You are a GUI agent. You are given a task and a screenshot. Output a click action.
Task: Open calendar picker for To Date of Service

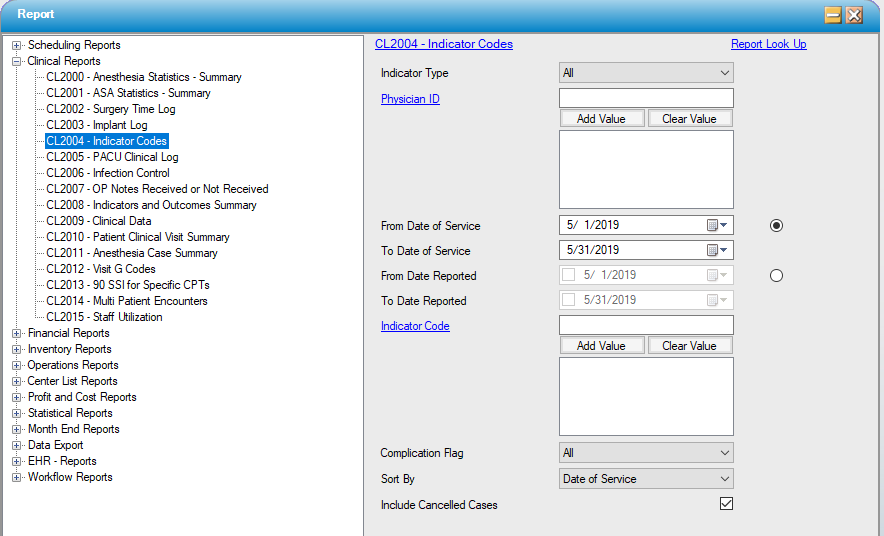(x=718, y=251)
